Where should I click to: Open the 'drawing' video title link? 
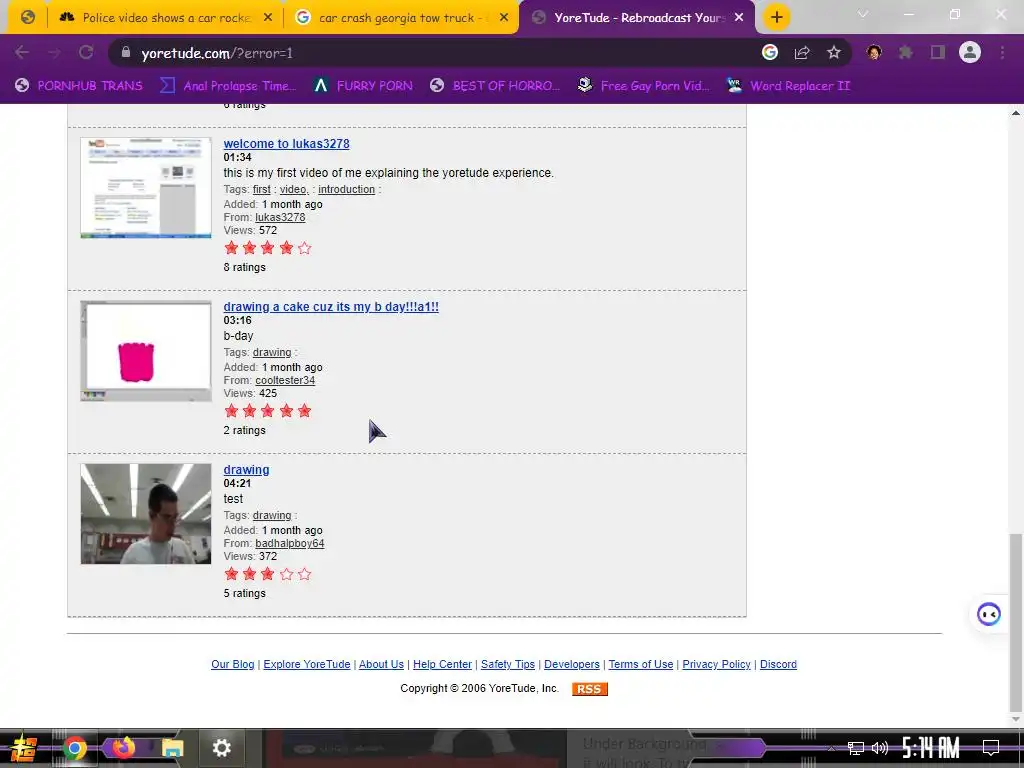(246, 470)
